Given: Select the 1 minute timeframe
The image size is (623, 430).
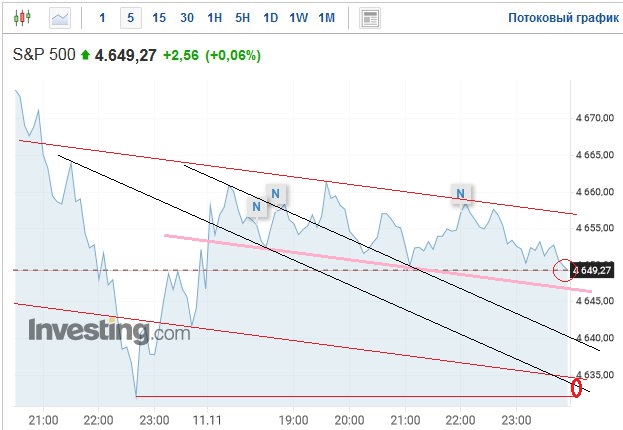Looking at the screenshot, I should (102, 18).
